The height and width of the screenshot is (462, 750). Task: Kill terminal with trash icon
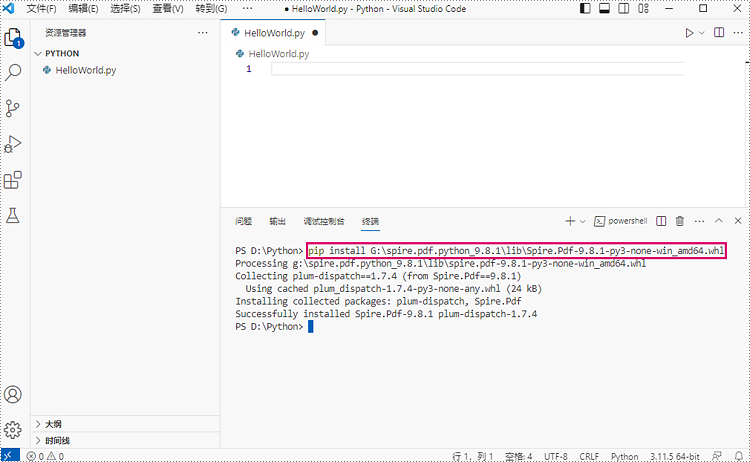coord(680,221)
